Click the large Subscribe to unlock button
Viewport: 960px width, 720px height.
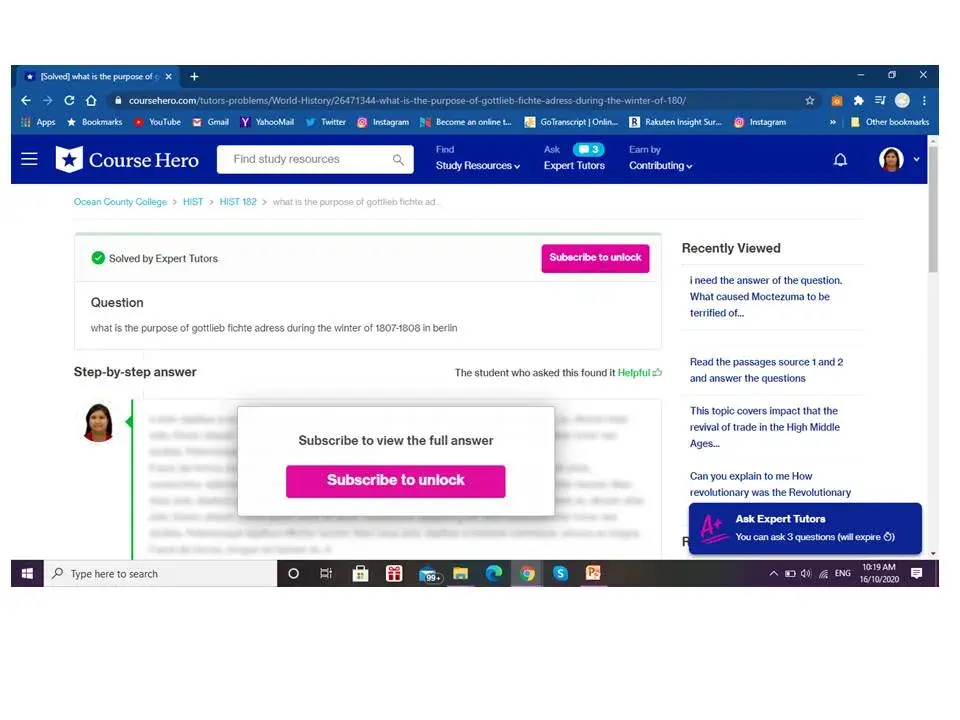pyautogui.click(x=396, y=481)
